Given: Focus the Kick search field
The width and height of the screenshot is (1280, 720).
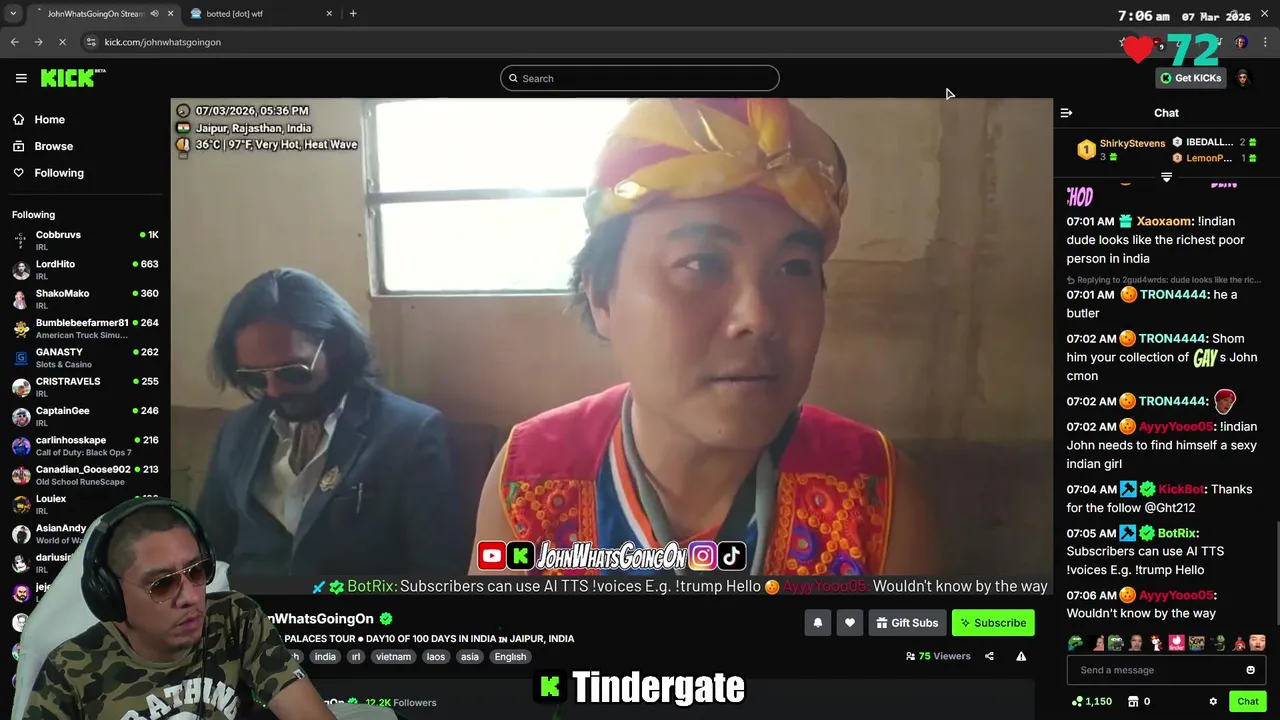Looking at the screenshot, I should coord(640,78).
